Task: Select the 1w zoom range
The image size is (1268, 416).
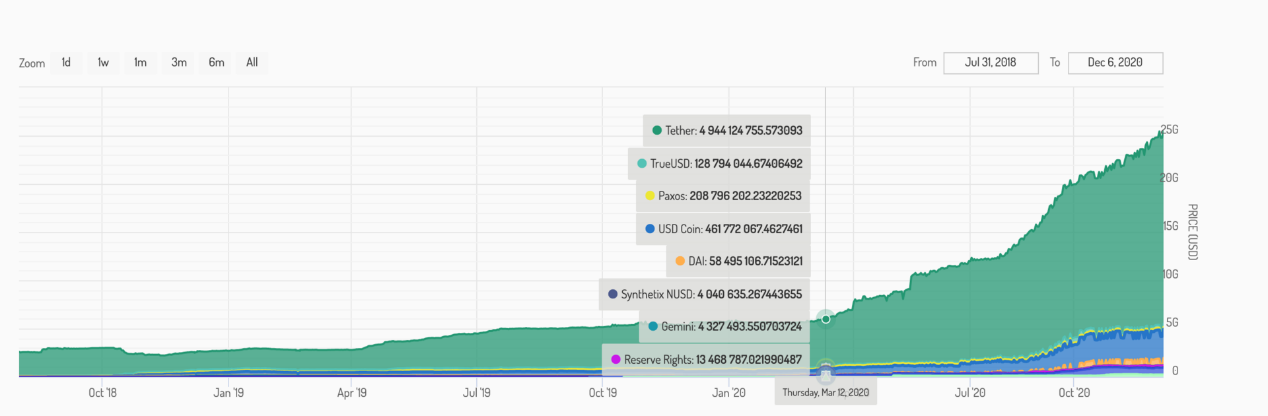Action: pyautogui.click(x=103, y=62)
